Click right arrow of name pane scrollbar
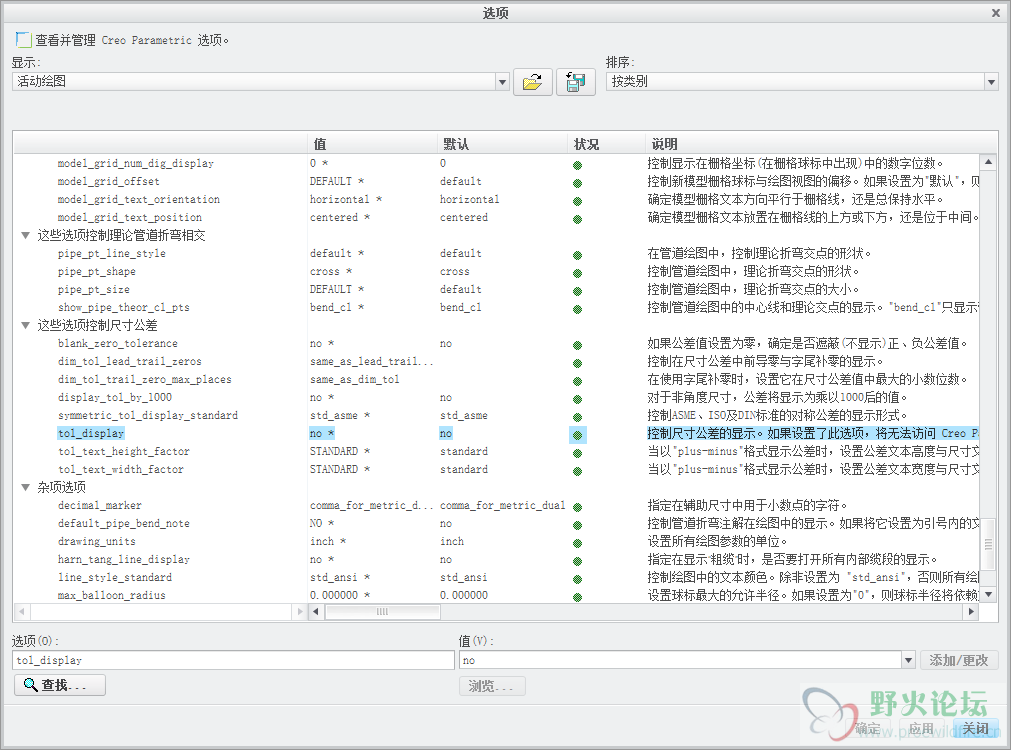1011x750 pixels. click(x=299, y=611)
